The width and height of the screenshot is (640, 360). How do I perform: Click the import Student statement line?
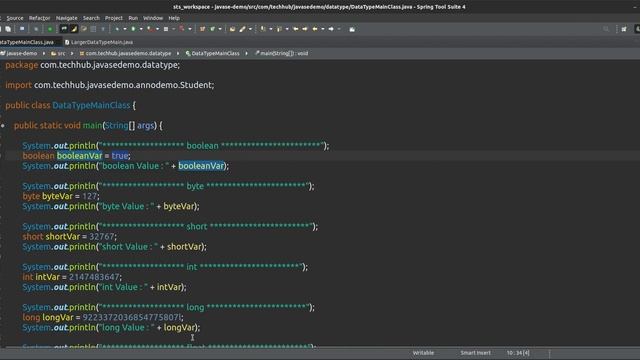(x=109, y=85)
